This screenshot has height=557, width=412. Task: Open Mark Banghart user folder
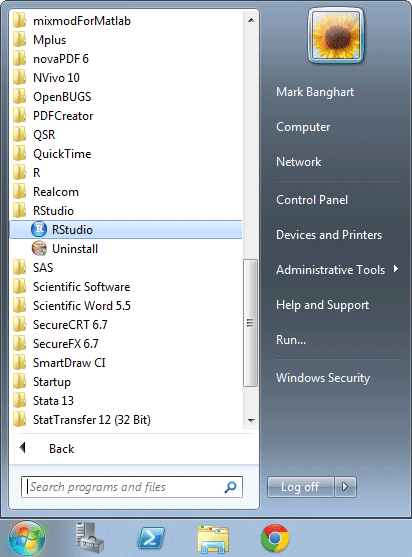tap(315, 92)
